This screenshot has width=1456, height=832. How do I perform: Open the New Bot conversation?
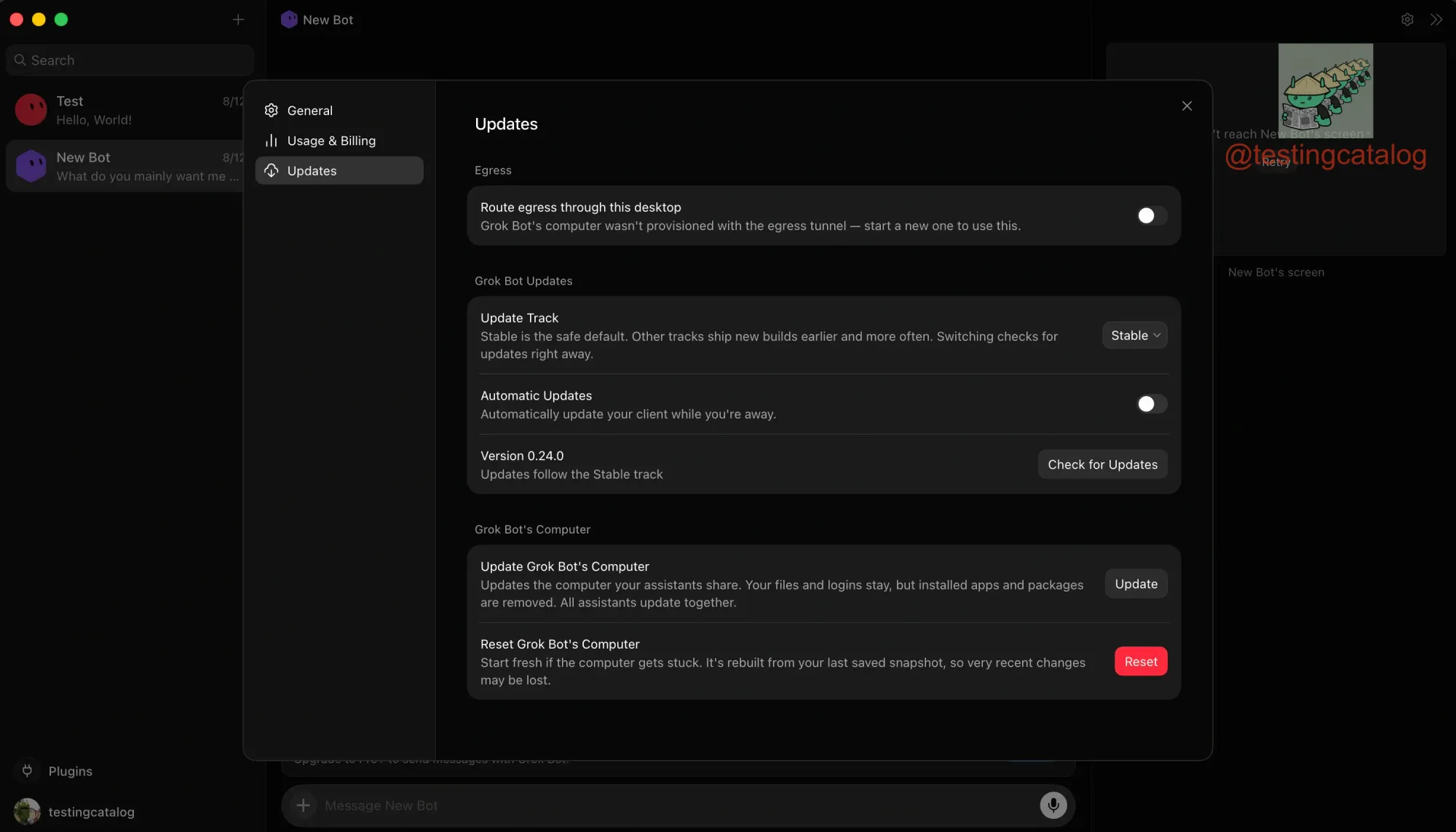[x=125, y=166]
